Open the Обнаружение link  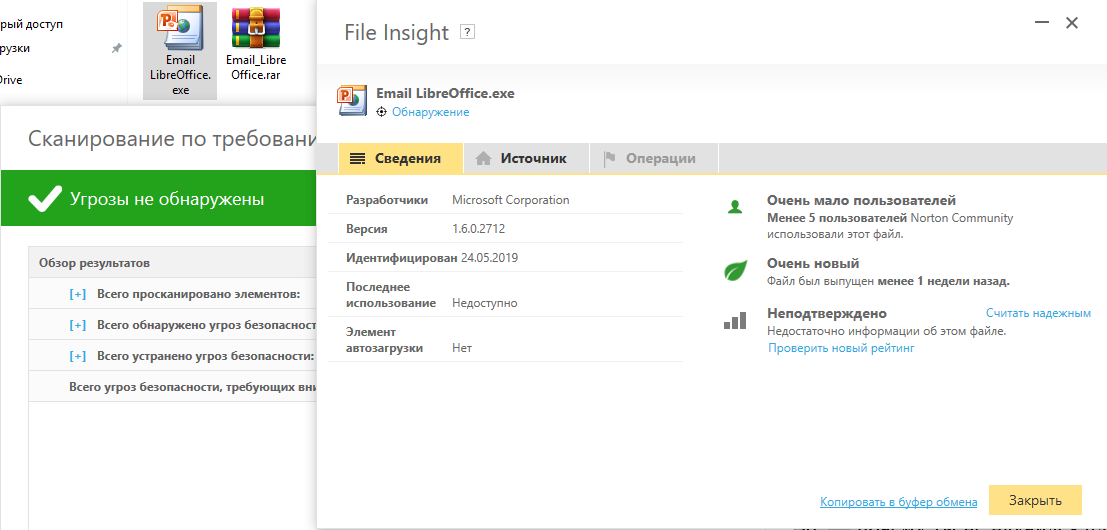point(431,112)
